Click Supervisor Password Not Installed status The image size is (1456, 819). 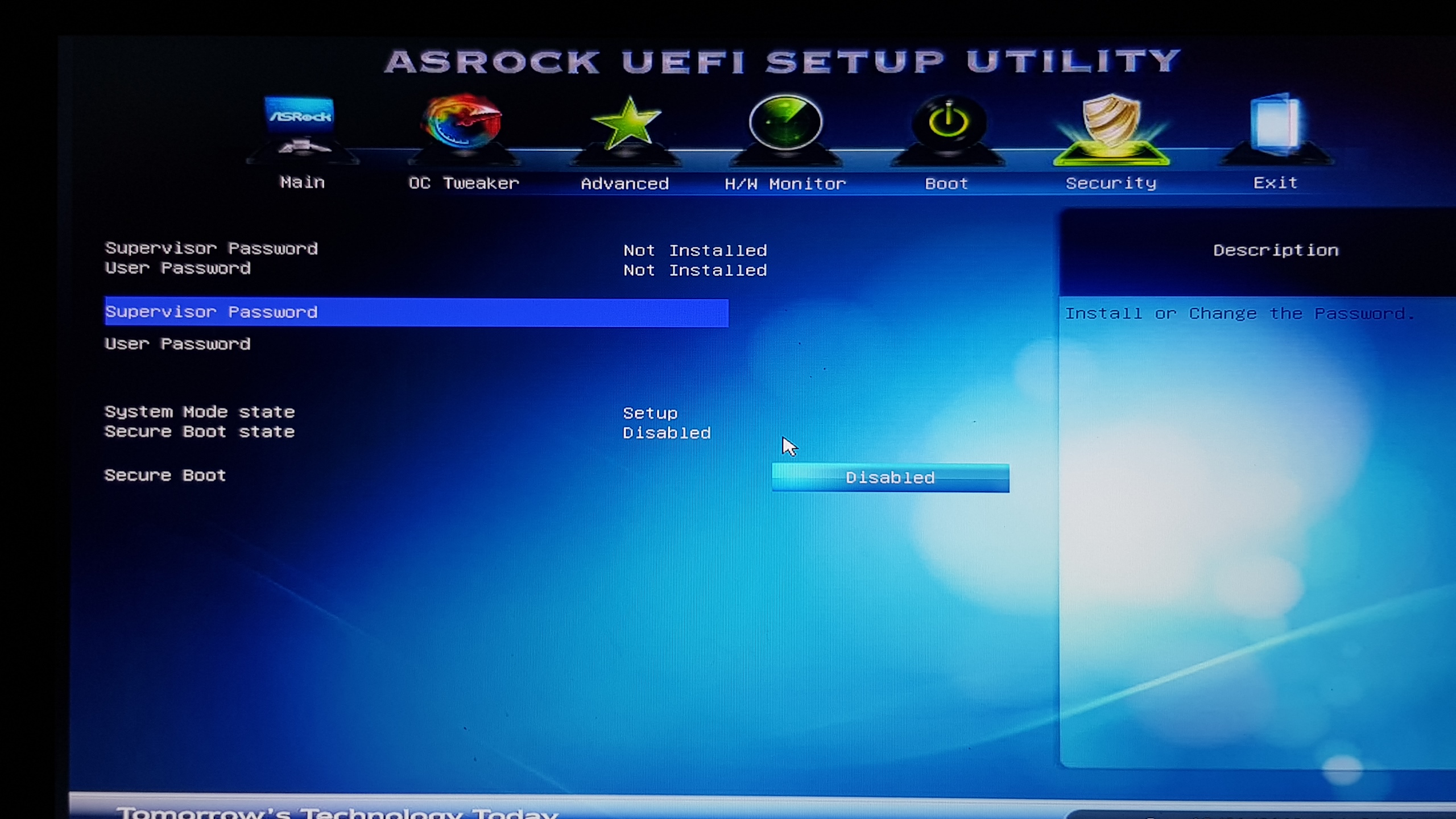pos(695,251)
